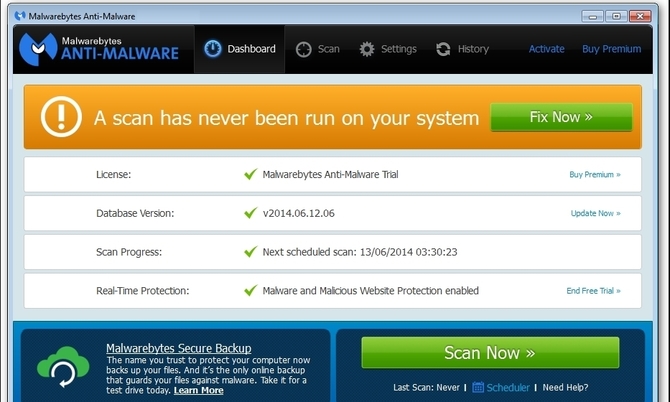Open the Dashboard tab

239,49
